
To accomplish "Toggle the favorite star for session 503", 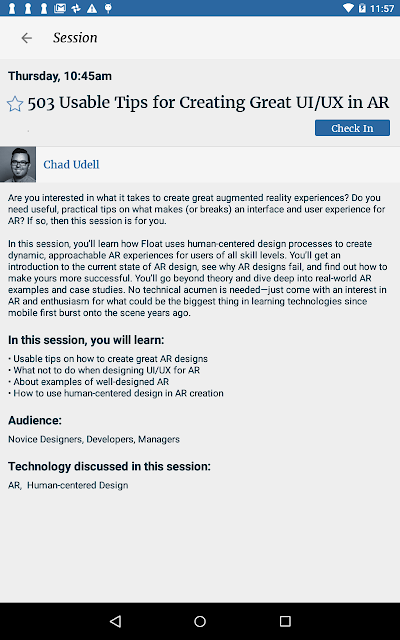I will point(15,104).
